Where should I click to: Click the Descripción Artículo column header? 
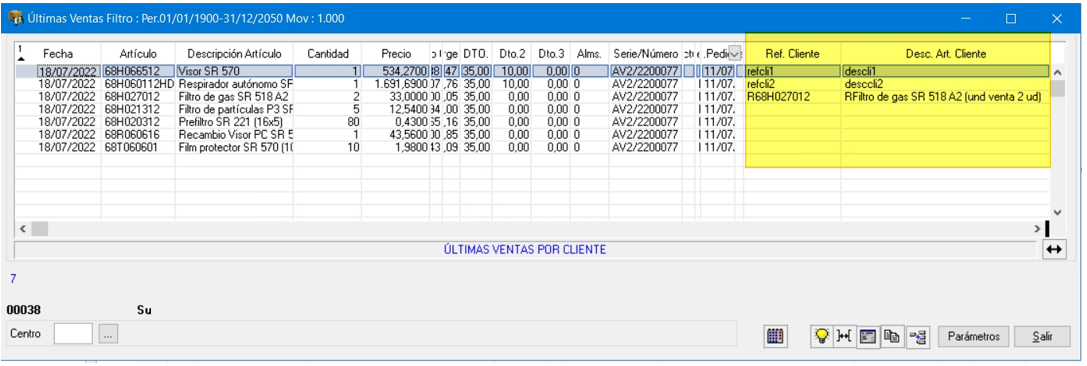234,54
